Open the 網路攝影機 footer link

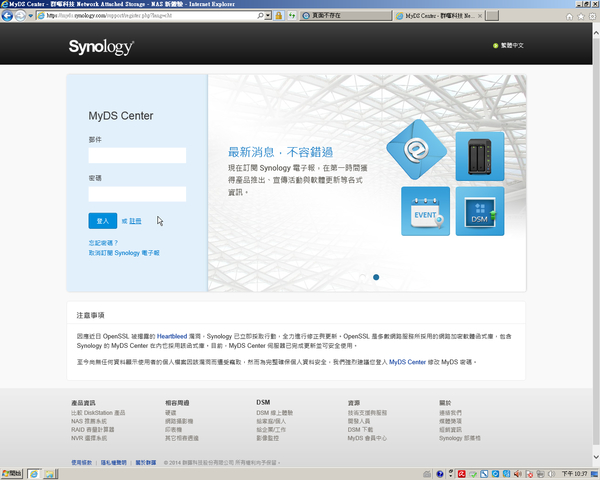179,421
